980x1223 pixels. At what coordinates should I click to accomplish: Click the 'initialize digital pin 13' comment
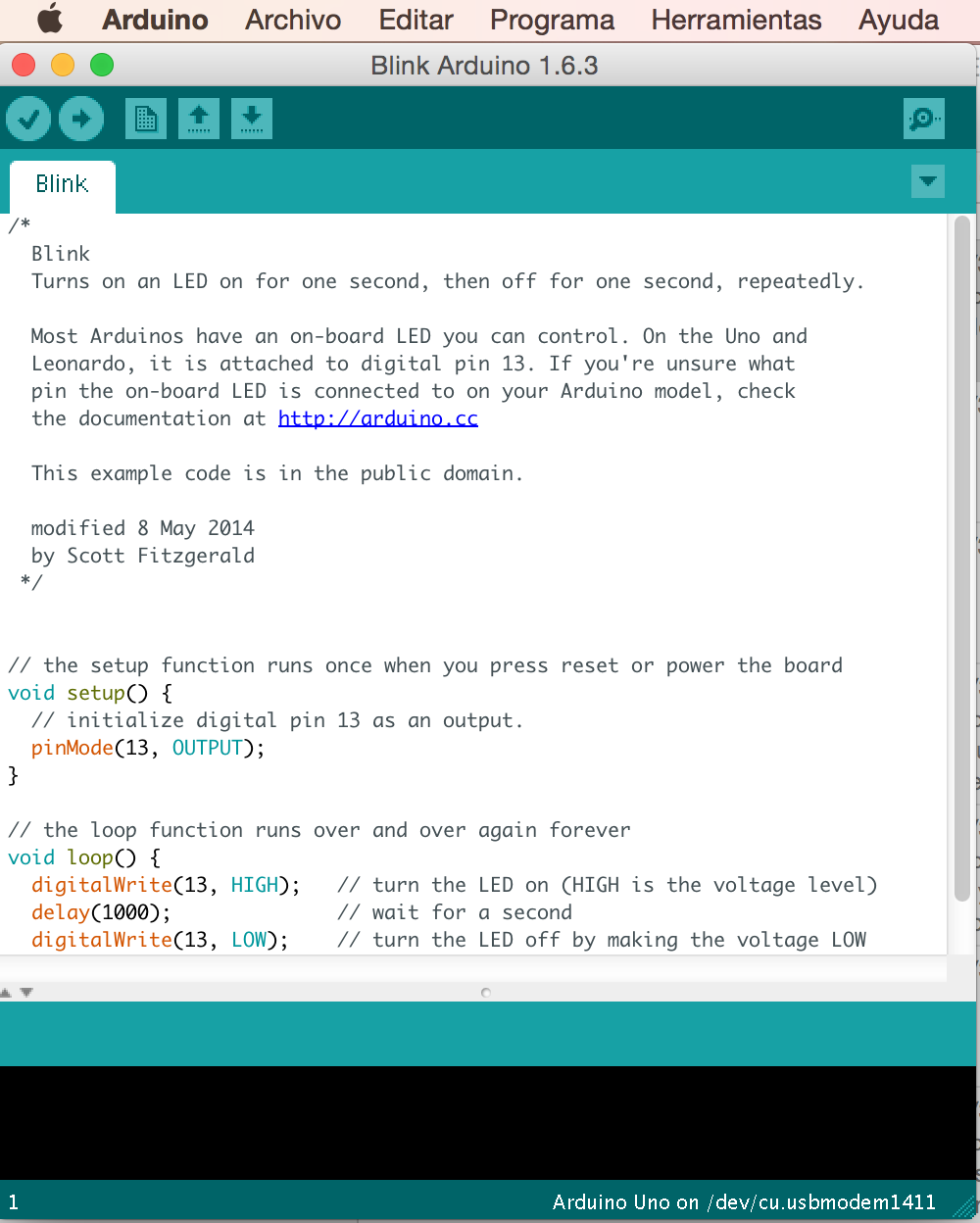(277, 720)
